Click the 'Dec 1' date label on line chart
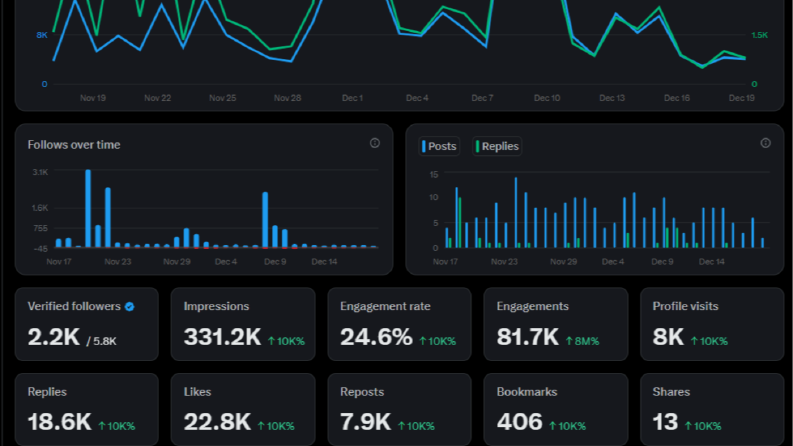The height and width of the screenshot is (446, 793). tap(352, 98)
